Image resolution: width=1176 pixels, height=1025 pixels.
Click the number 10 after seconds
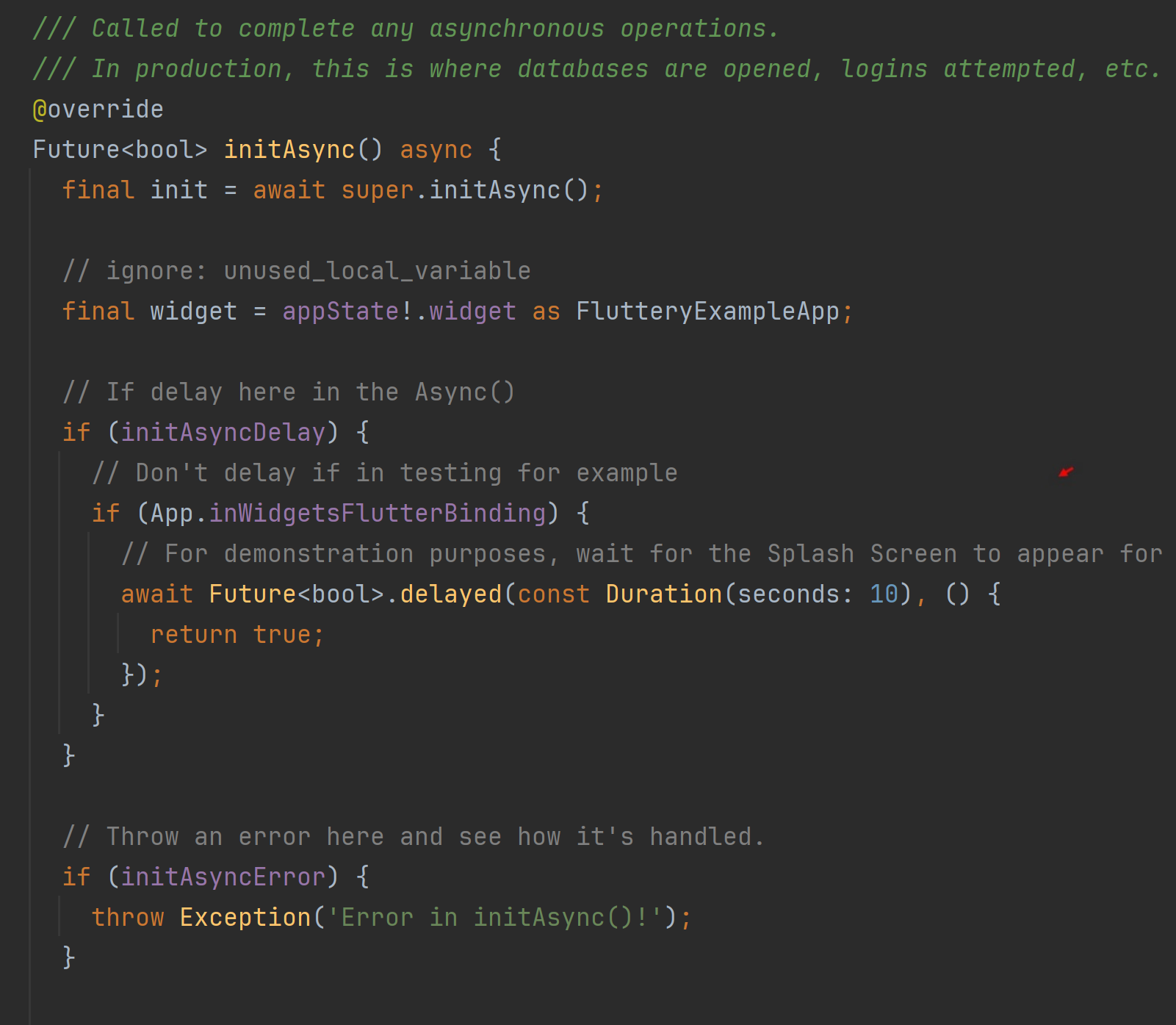(884, 594)
